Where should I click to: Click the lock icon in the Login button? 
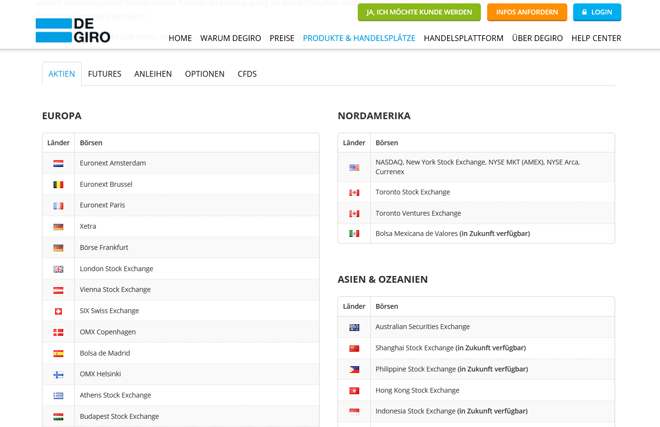(584, 12)
